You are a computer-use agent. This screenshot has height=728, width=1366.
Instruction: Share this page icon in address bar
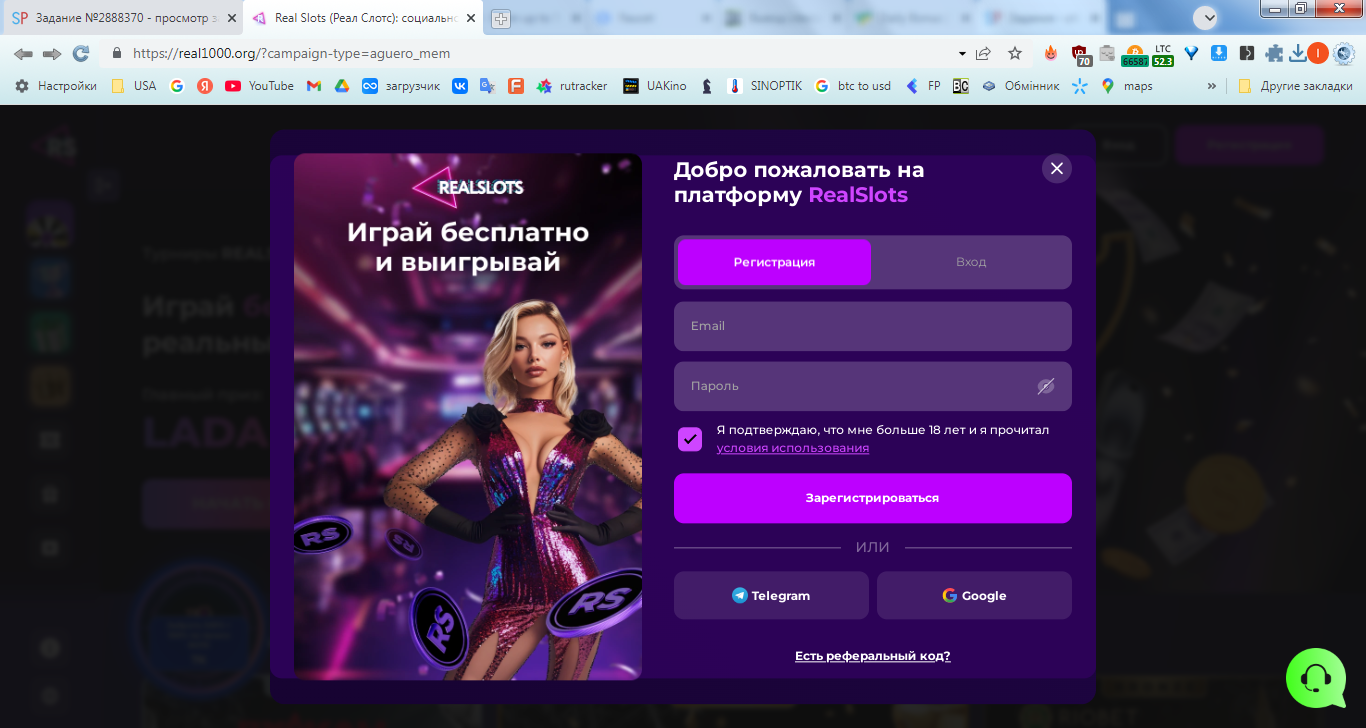coord(984,54)
